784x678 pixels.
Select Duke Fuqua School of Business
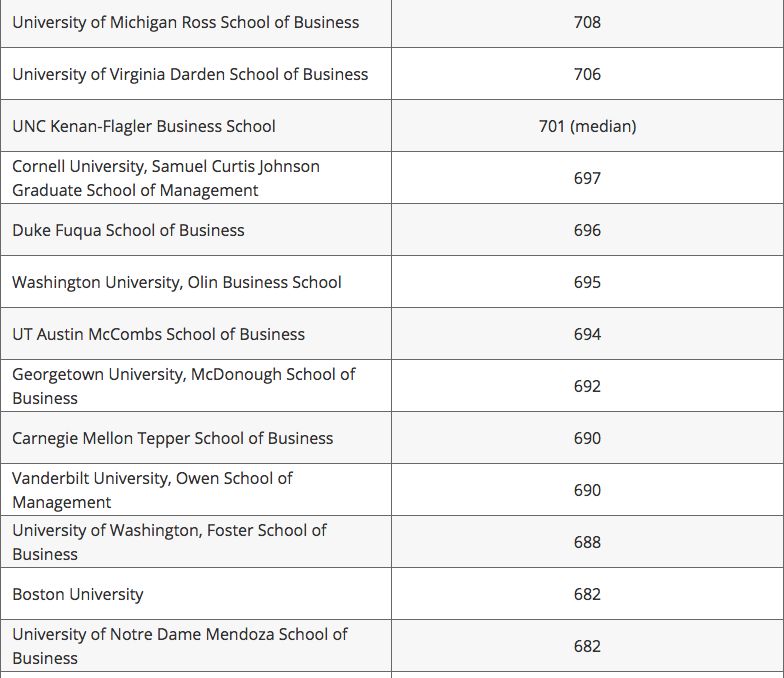tap(128, 230)
